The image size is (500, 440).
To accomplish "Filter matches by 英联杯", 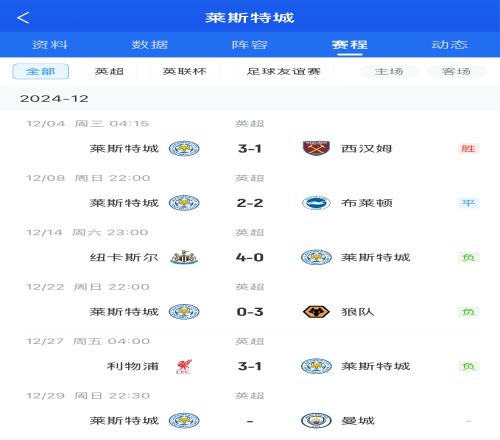I will pyautogui.click(x=185, y=71).
